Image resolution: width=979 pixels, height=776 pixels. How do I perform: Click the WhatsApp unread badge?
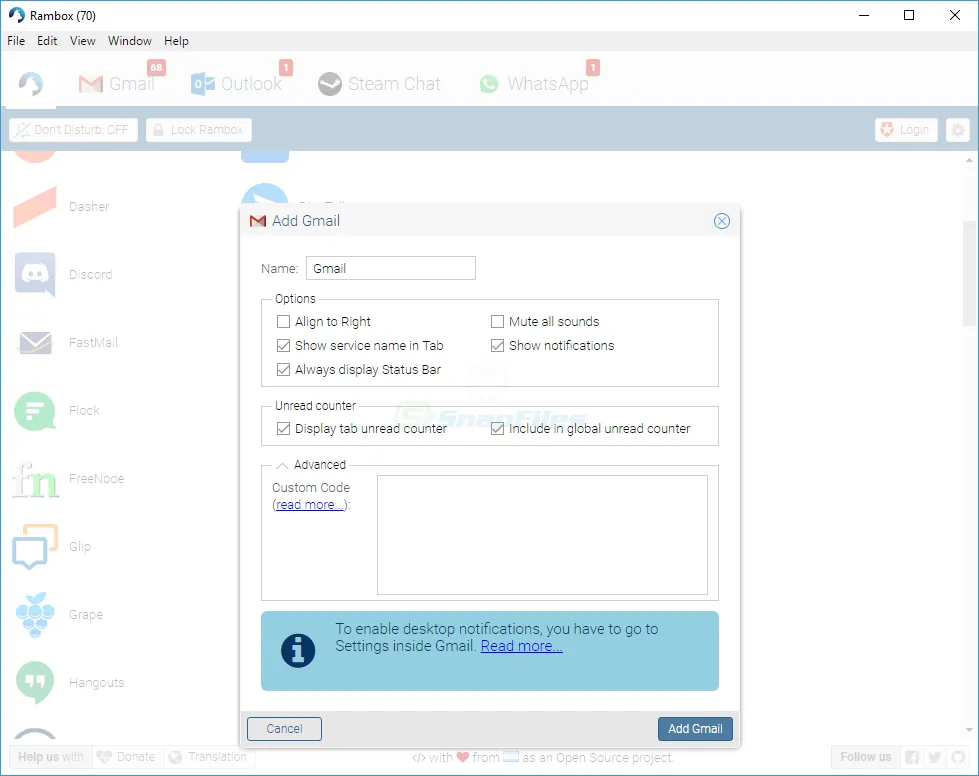pyautogui.click(x=593, y=67)
